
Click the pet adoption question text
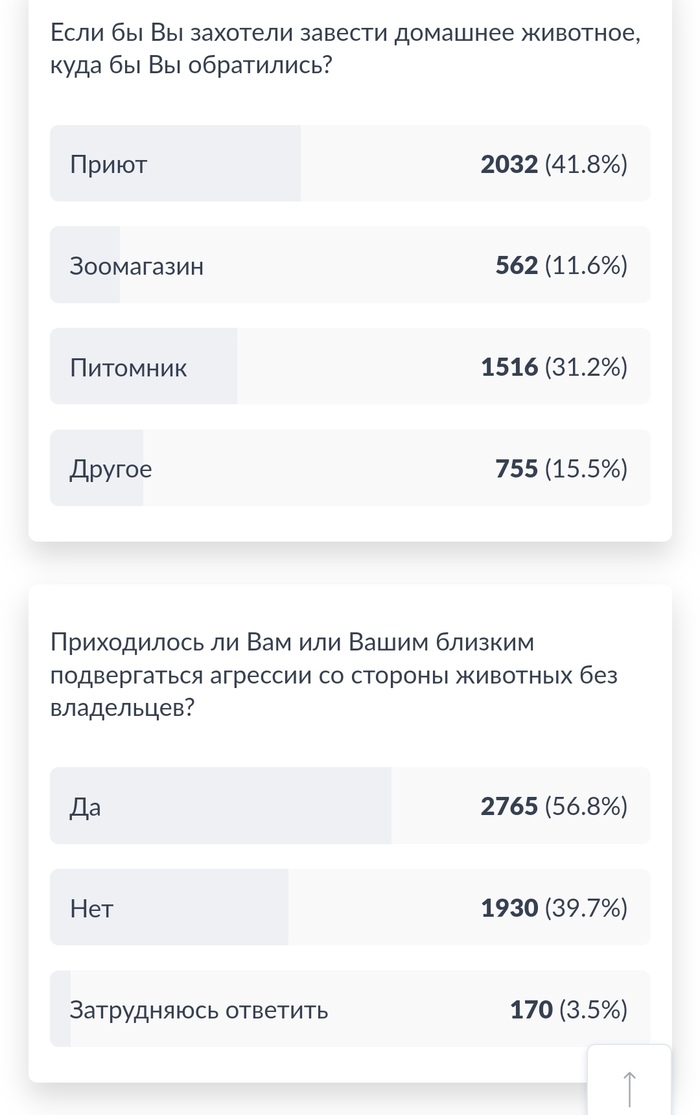[345, 50]
